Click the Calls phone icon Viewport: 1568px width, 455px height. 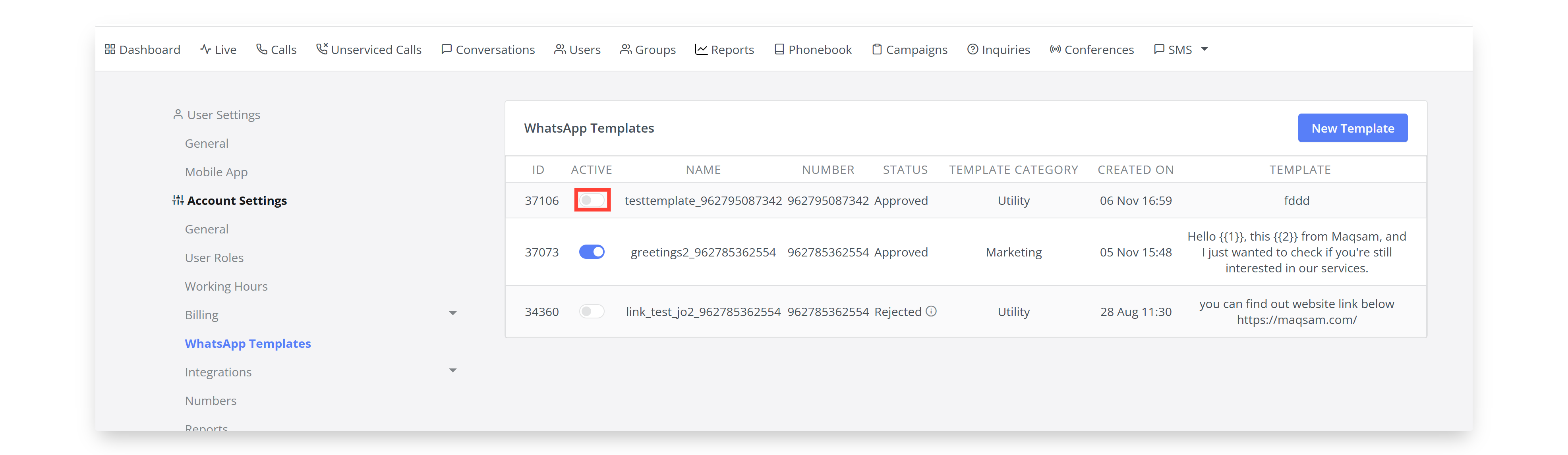262,49
